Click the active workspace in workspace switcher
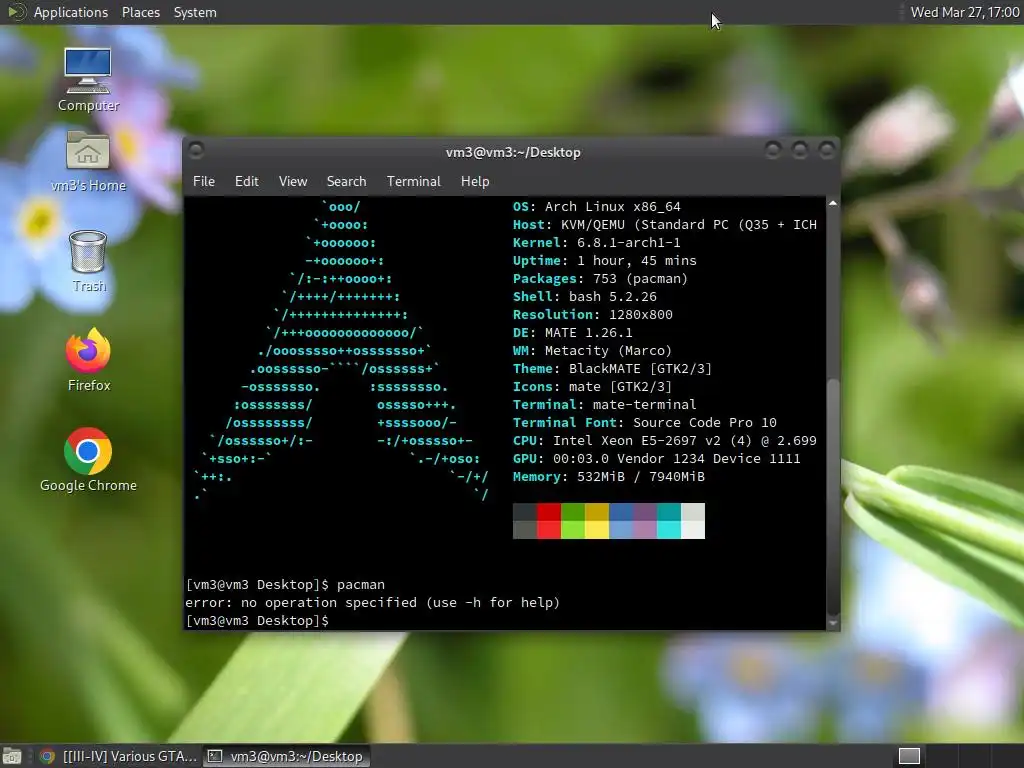 pyautogui.click(x=909, y=756)
